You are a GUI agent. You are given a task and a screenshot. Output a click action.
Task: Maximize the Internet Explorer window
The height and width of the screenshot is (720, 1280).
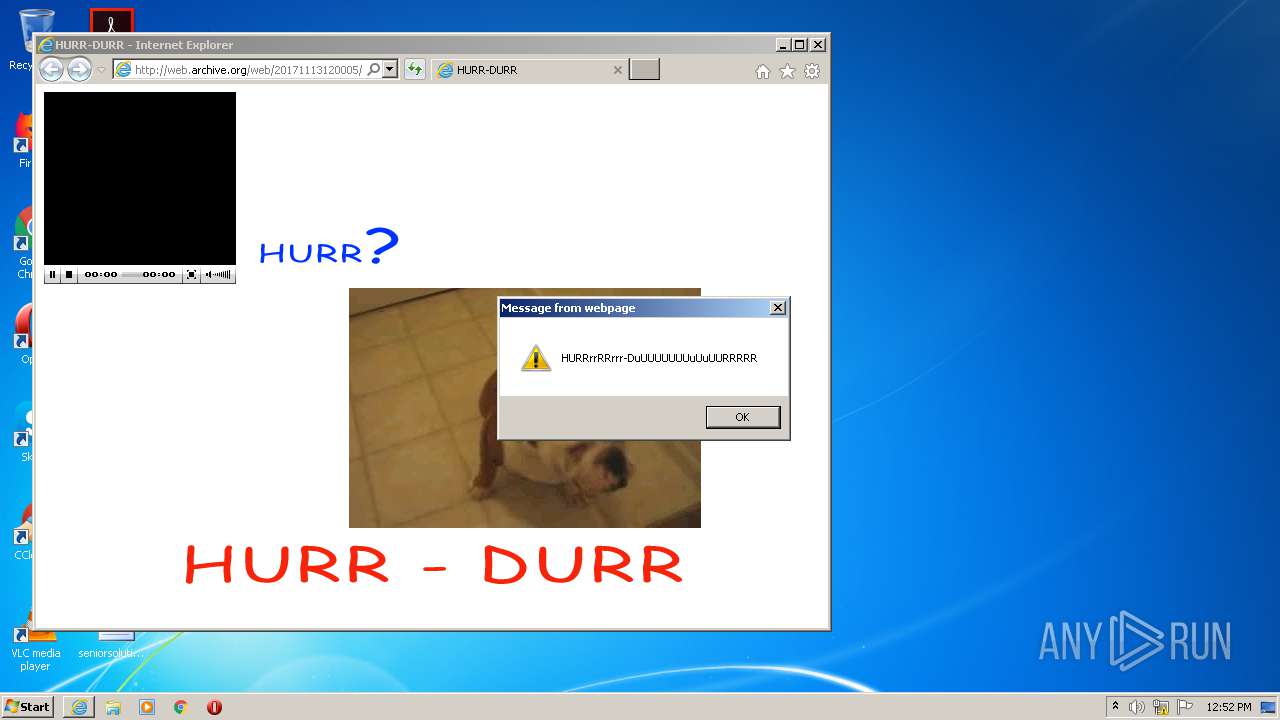(799, 45)
